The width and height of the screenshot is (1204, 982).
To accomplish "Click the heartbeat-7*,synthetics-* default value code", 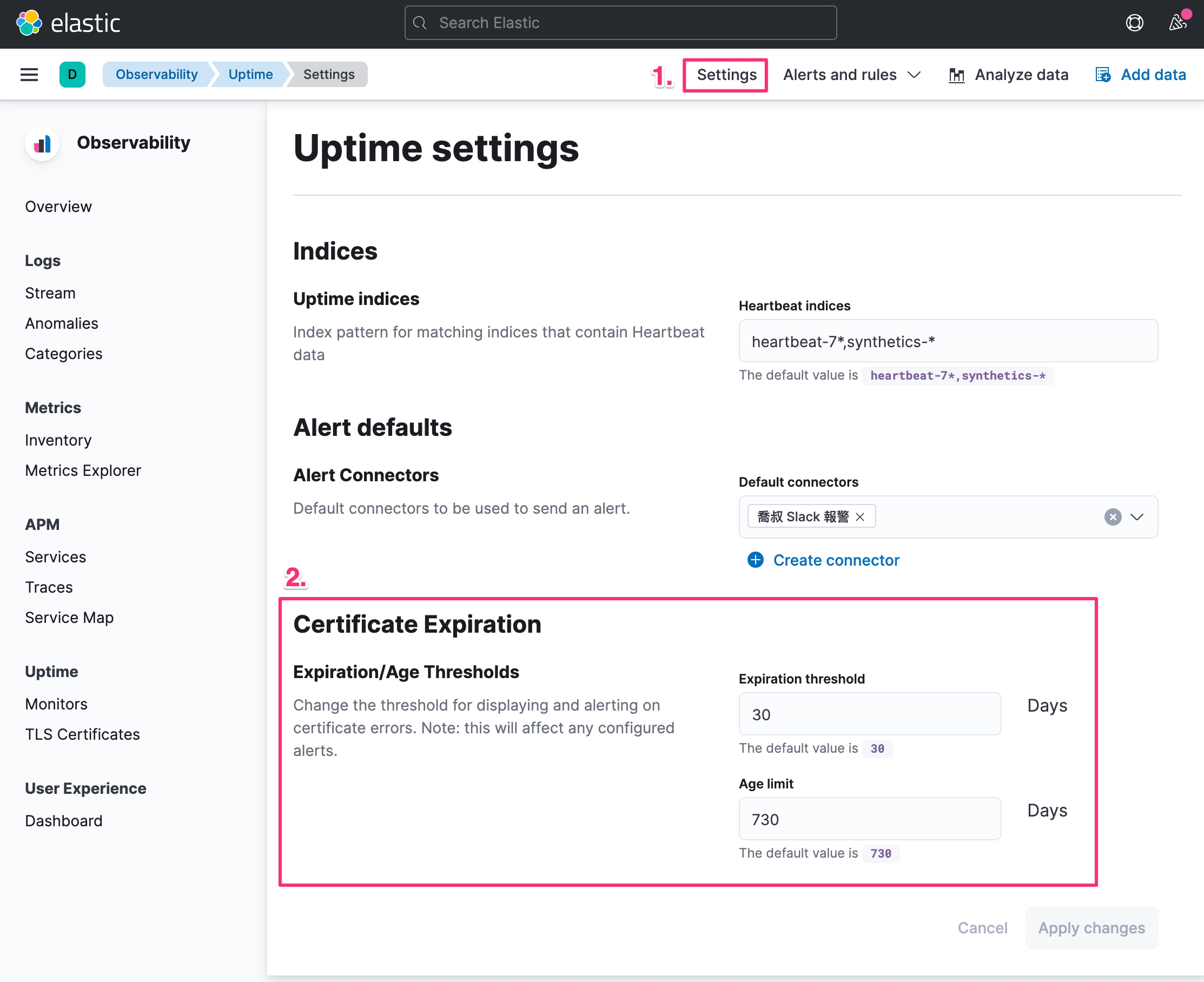I will pyautogui.click(x=958, y=375).
